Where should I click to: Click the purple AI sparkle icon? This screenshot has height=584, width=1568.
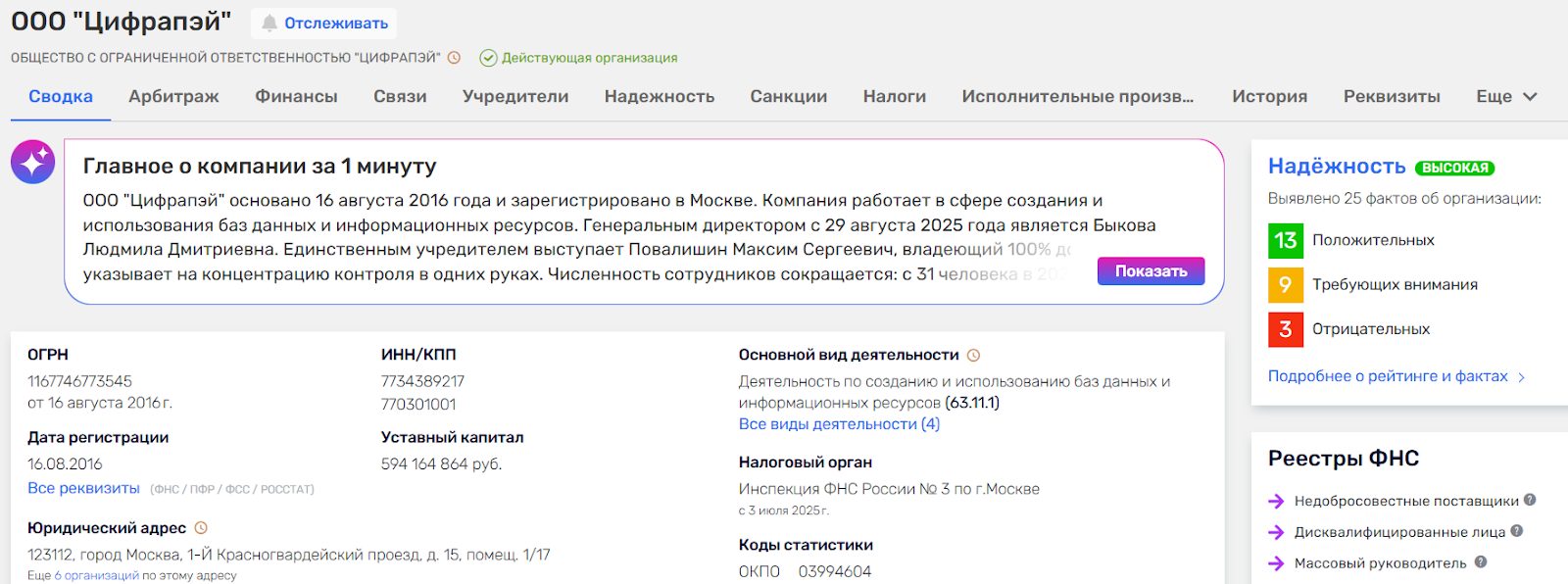coord(33,162)
